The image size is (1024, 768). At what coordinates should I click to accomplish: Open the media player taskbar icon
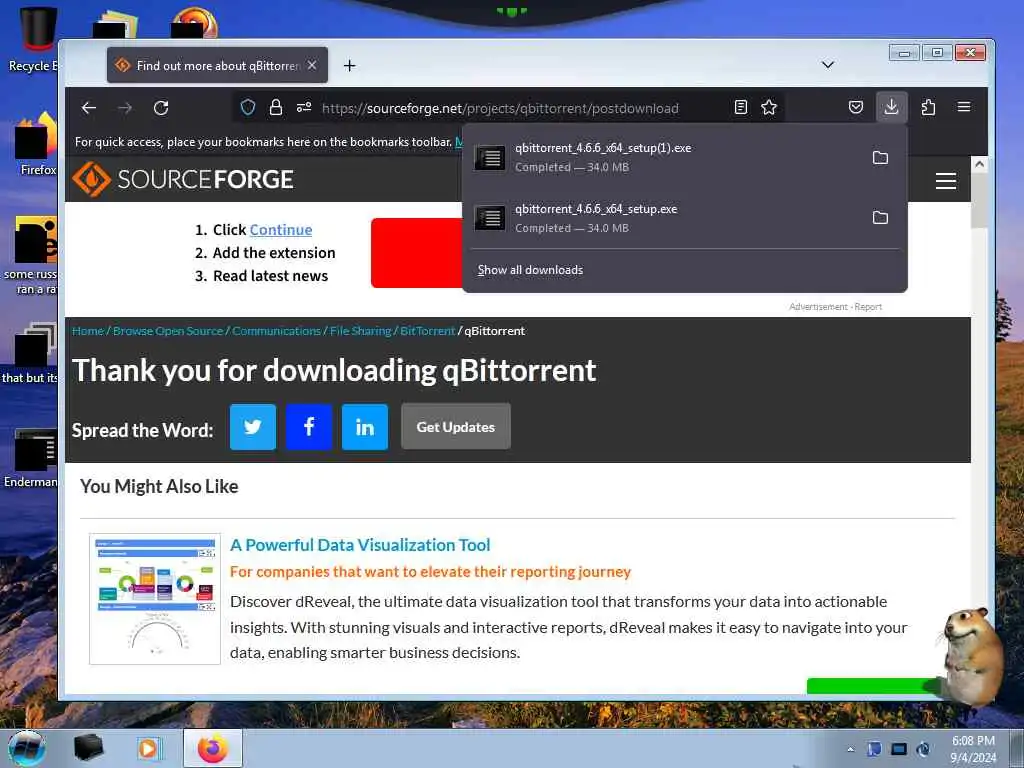click(x=149, y=748)
